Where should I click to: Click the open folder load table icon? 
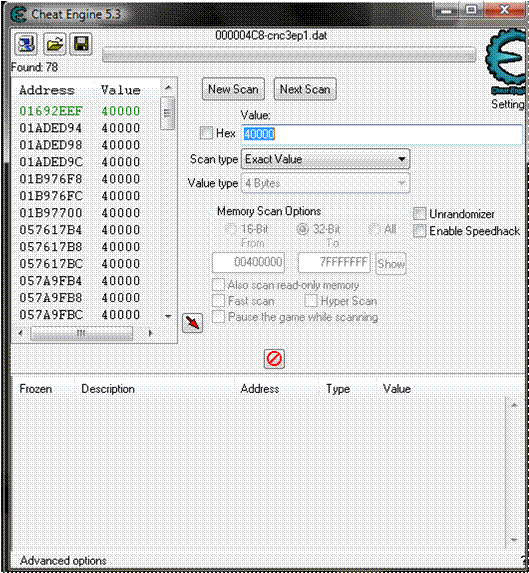click(x=54, y=44)
